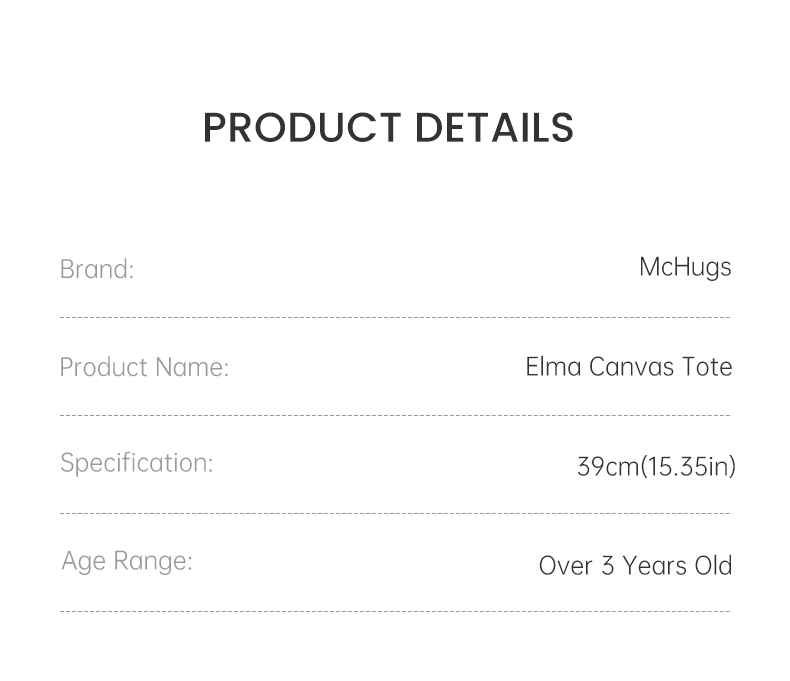Viewport: 790px width, 681px height.
Task: Click the dashed divider below Specification row
Action: [395, 514]
